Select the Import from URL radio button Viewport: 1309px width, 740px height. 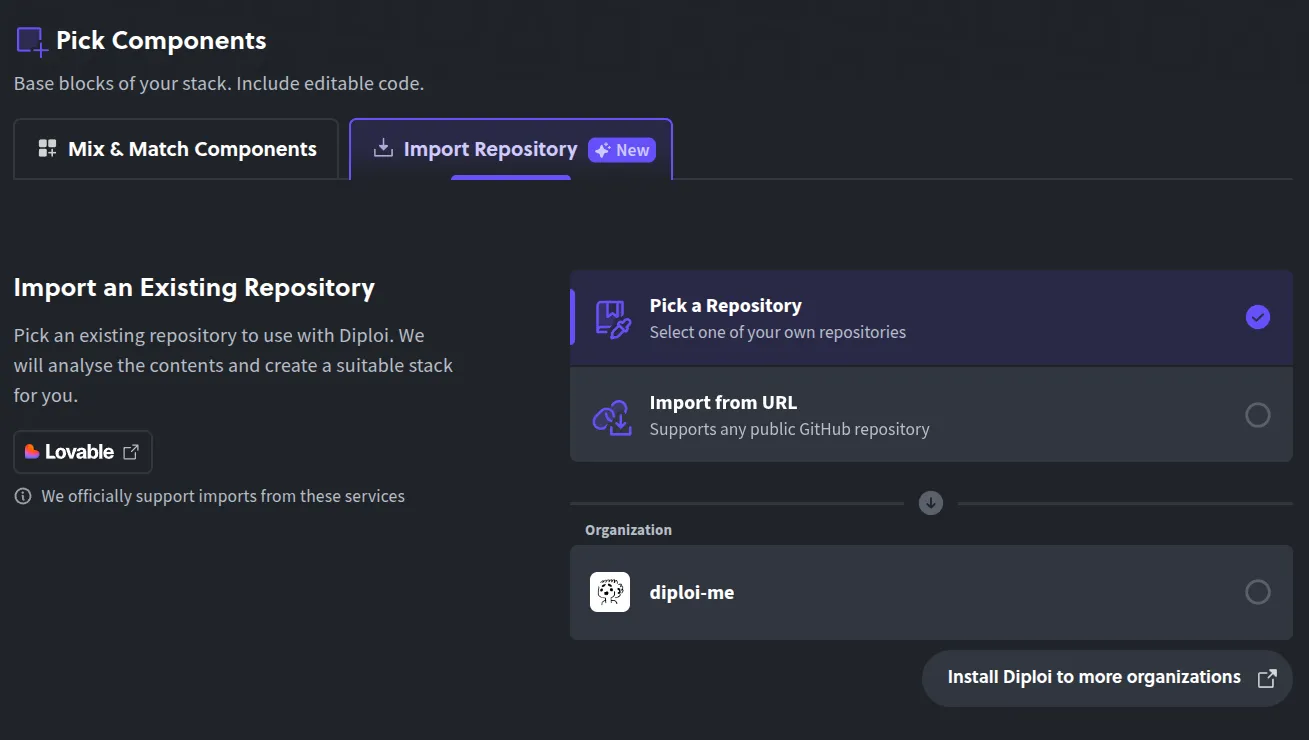coord(1257,415)
